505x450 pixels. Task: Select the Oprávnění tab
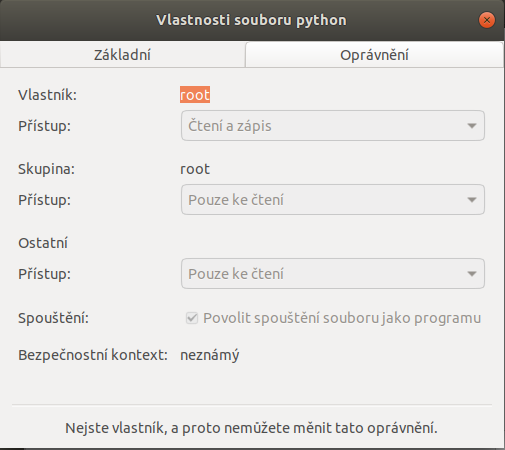[374, 55]
